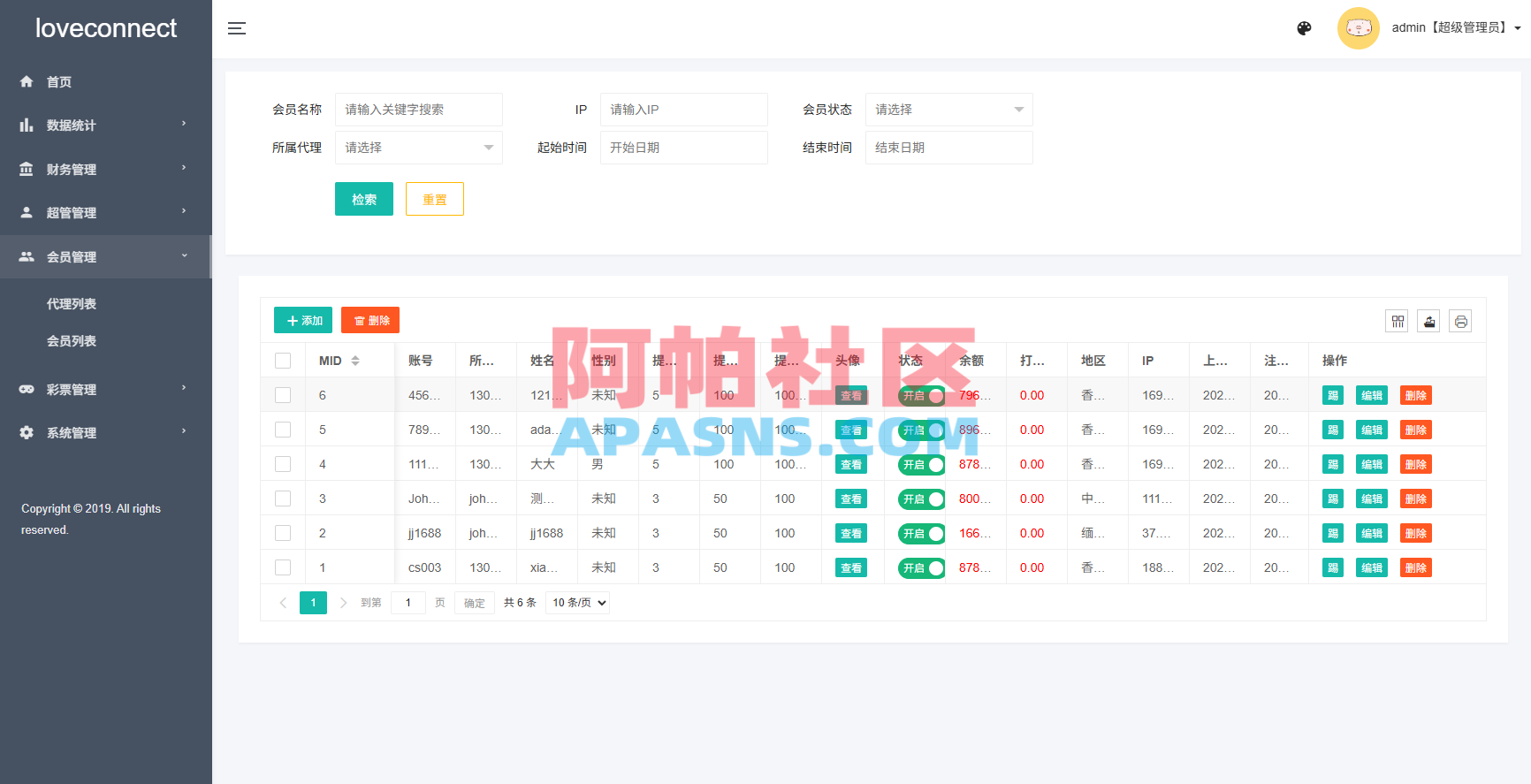Go to next page arrow in pagination
The image size is (1531, 784).
click(343, 603)
